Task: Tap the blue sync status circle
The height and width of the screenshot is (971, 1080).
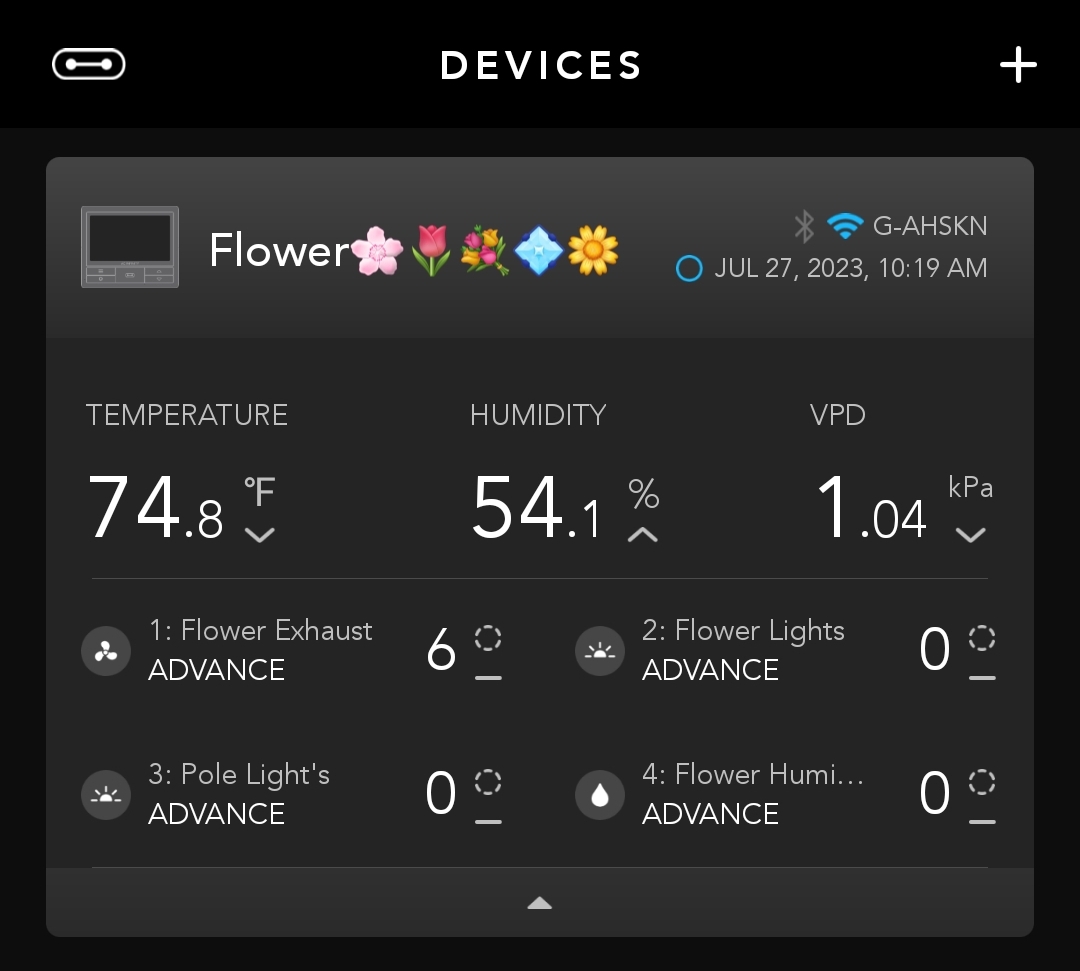Action: 689,269
